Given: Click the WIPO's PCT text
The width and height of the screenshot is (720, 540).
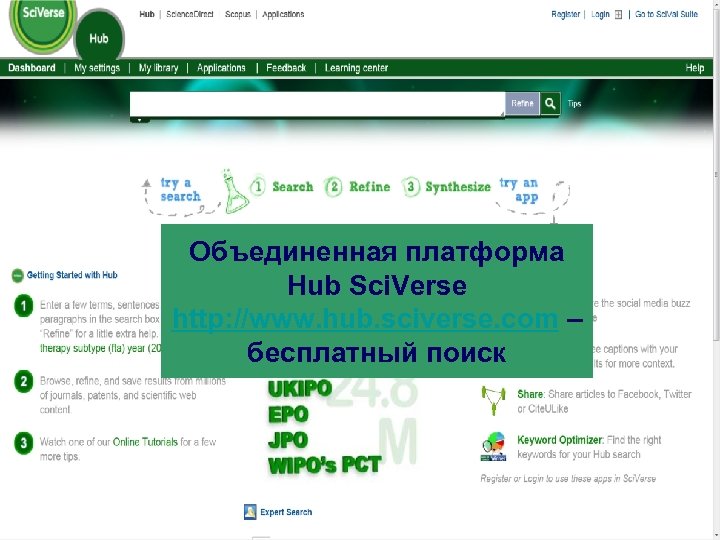Looking at the screenshot, I should point(325,465).
